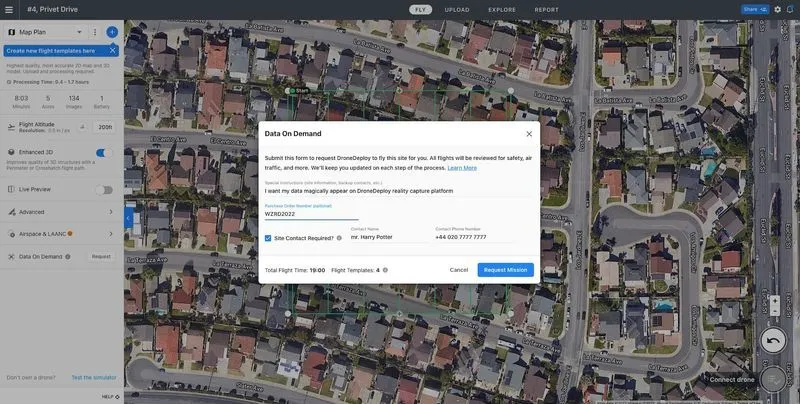Click the blue plus add-template button

pos(112,32)
